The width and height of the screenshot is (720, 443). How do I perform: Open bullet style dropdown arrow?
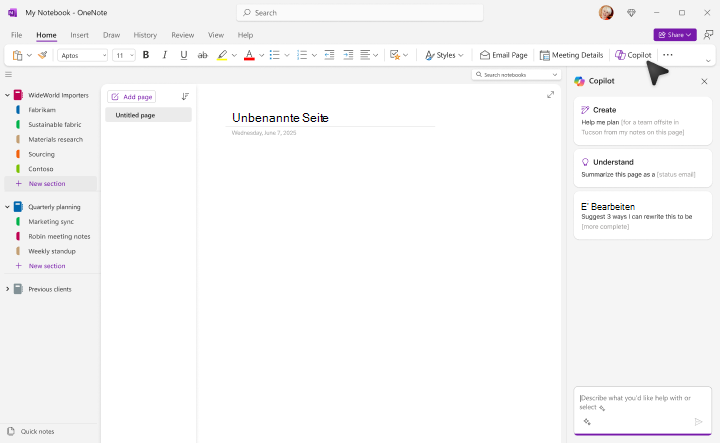pyautogui.click(x=287, y=56)
